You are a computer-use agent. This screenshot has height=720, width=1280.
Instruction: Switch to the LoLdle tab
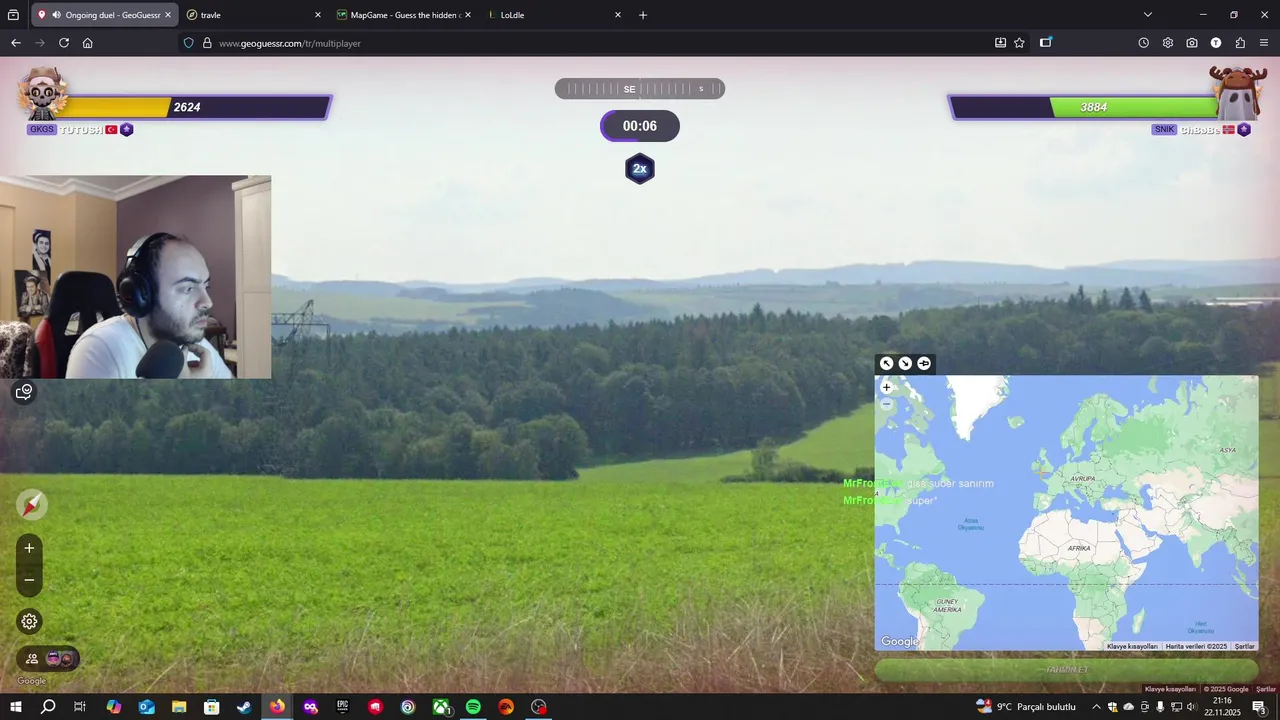[x=555, y=15]
